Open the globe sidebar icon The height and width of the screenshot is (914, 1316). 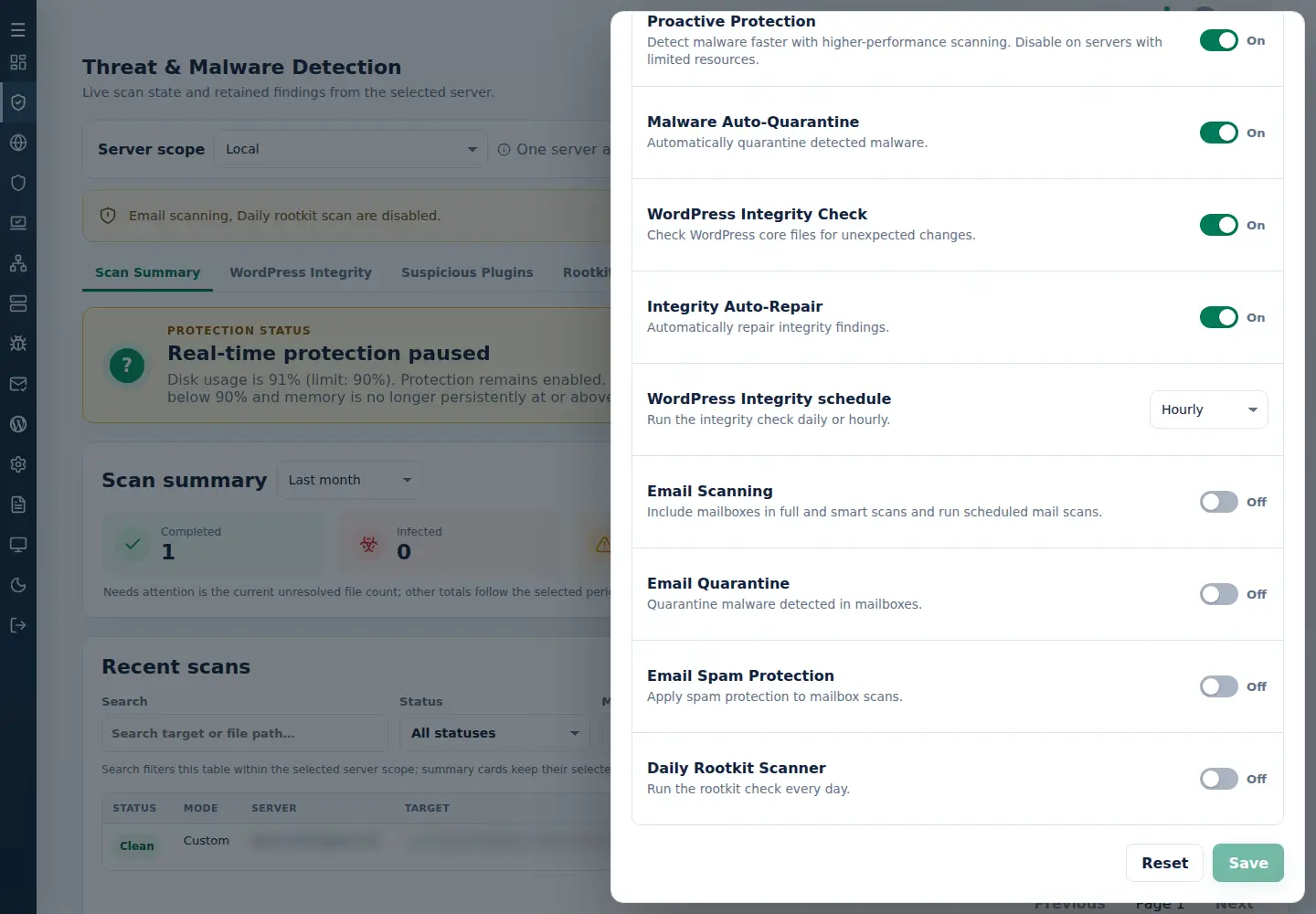pos(18,143)
